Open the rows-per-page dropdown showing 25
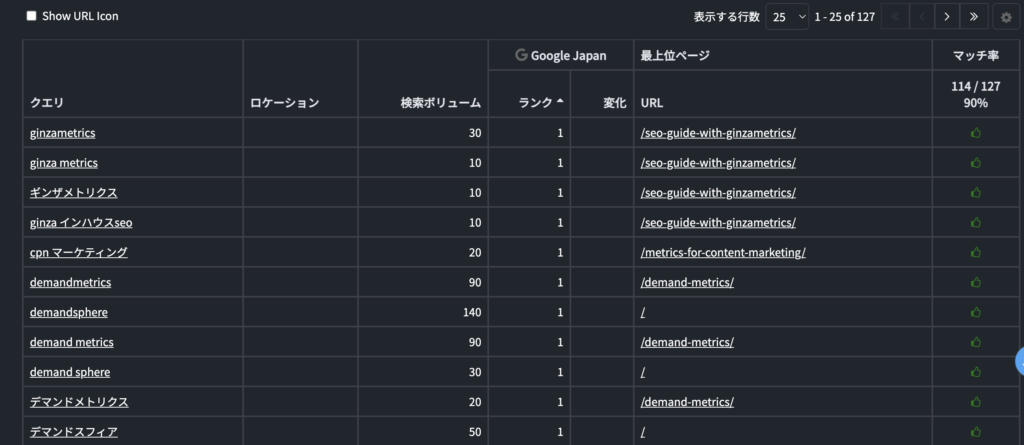 click(787, 16)
